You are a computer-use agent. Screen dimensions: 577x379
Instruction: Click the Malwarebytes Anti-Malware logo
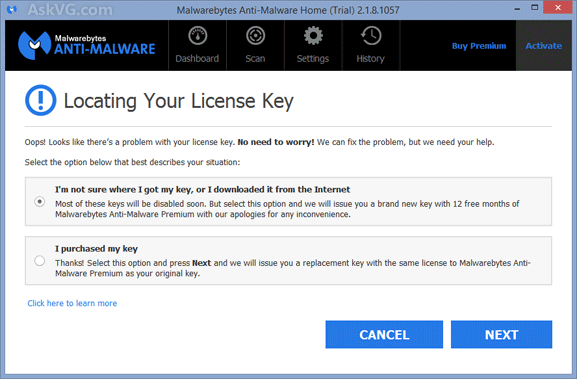[87, 45]
